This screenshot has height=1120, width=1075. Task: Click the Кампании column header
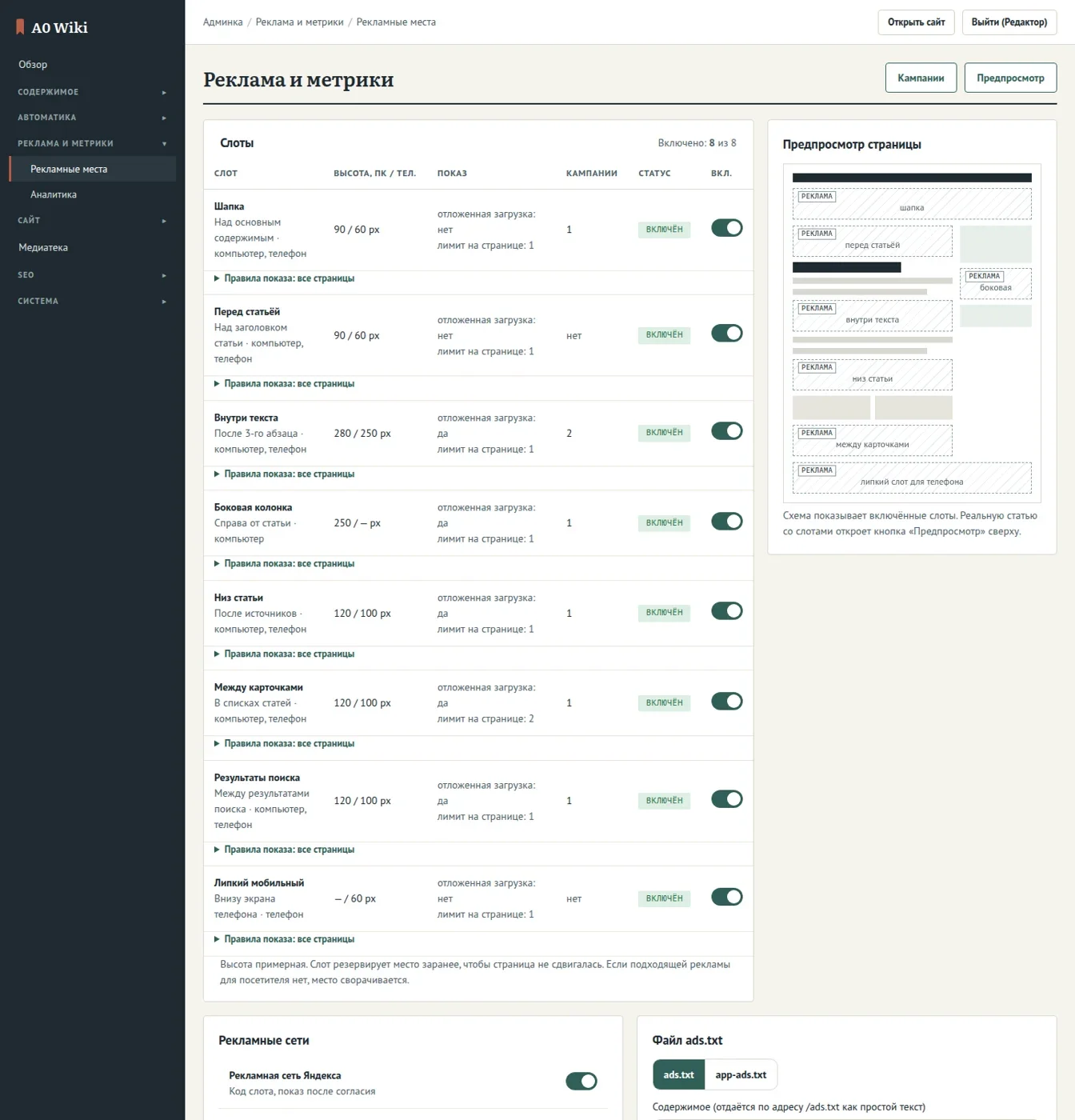pyautogui.click(x=591, y=174)
